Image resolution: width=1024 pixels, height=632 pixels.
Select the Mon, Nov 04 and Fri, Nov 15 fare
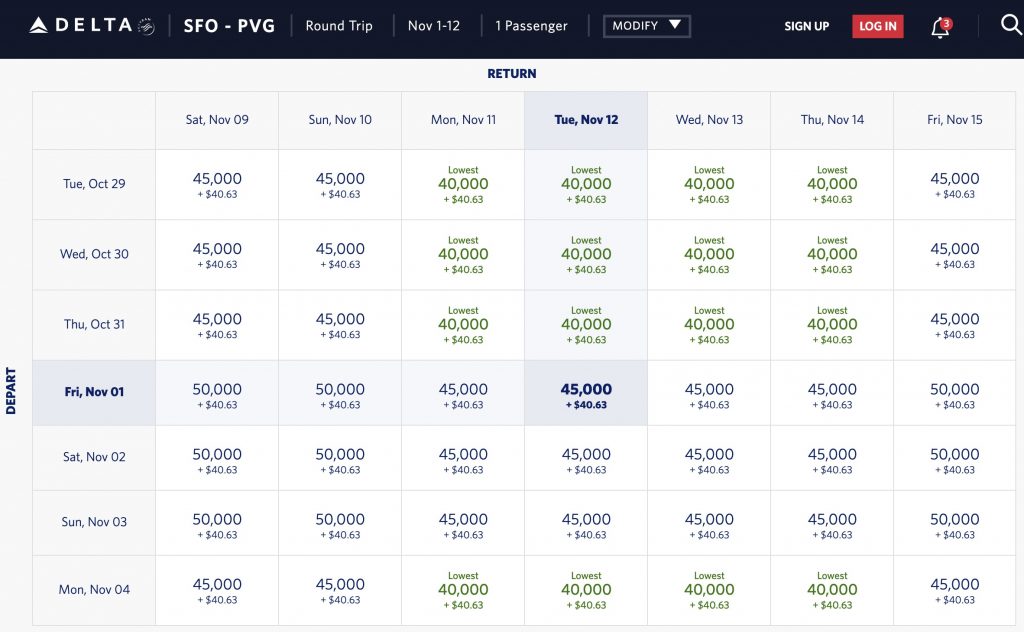coord(955,590)
